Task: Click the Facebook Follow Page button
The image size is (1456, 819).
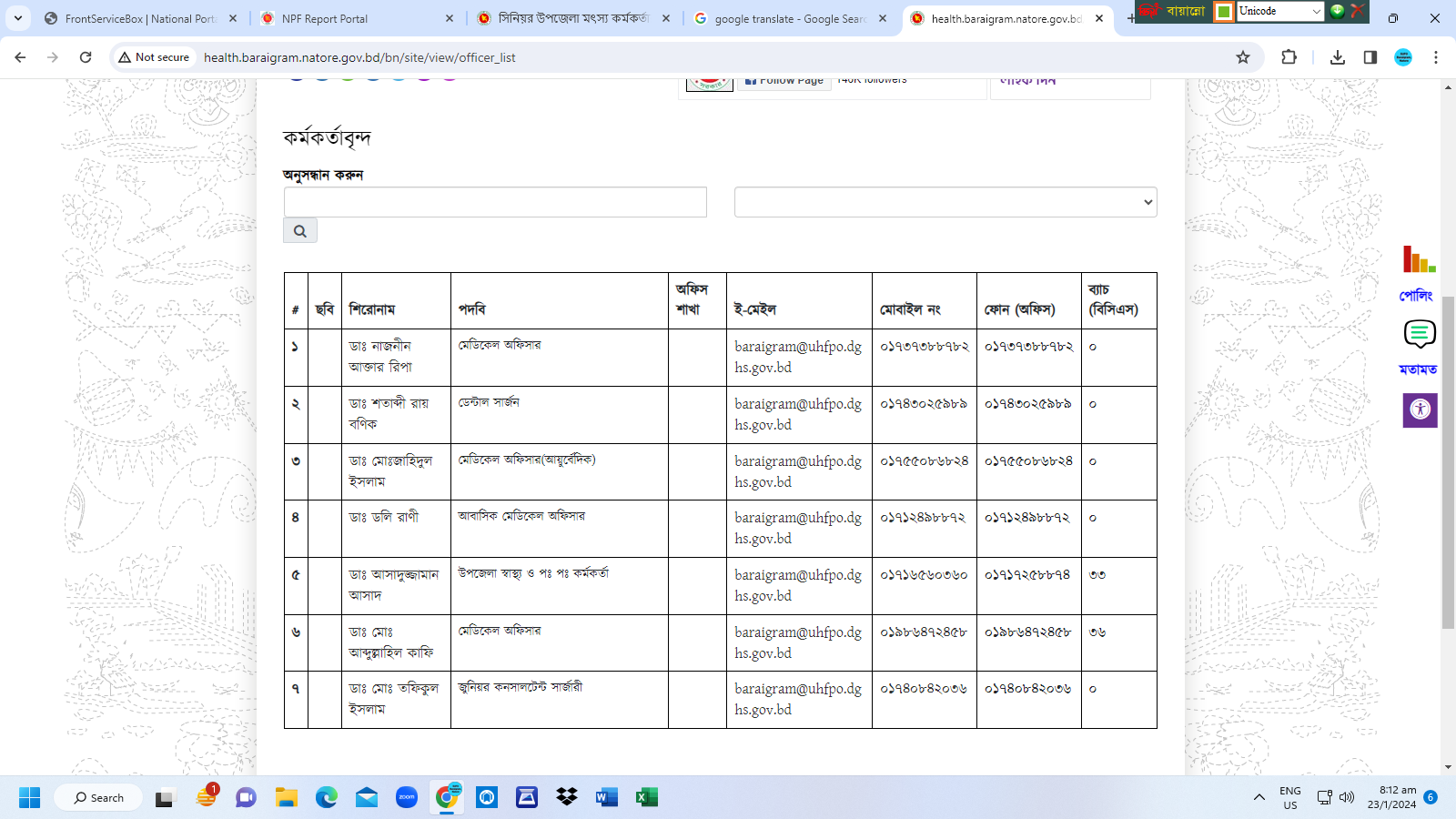Action: tap(784, 82)
